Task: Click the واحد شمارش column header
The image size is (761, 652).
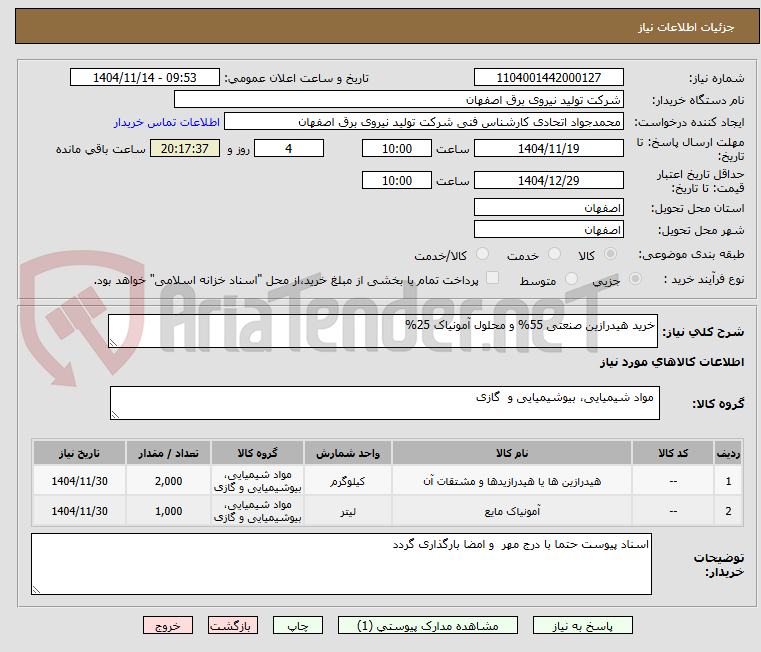Action: pos(347,453)
